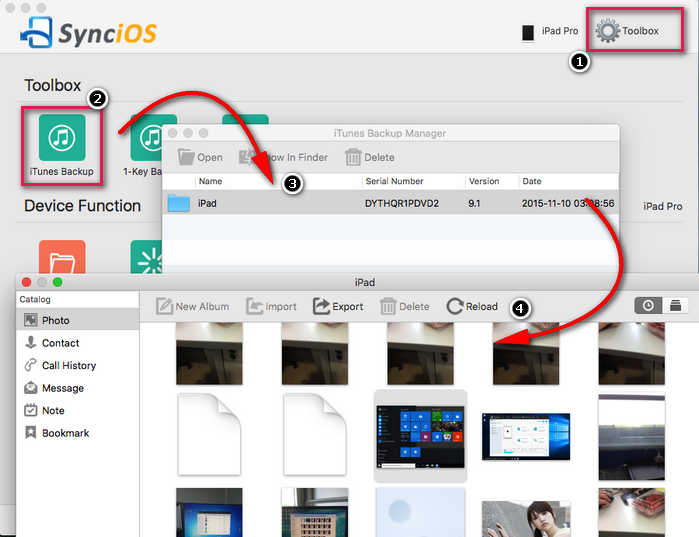
Task: Select the second blank document thumbnail
Action: (315, 435)
